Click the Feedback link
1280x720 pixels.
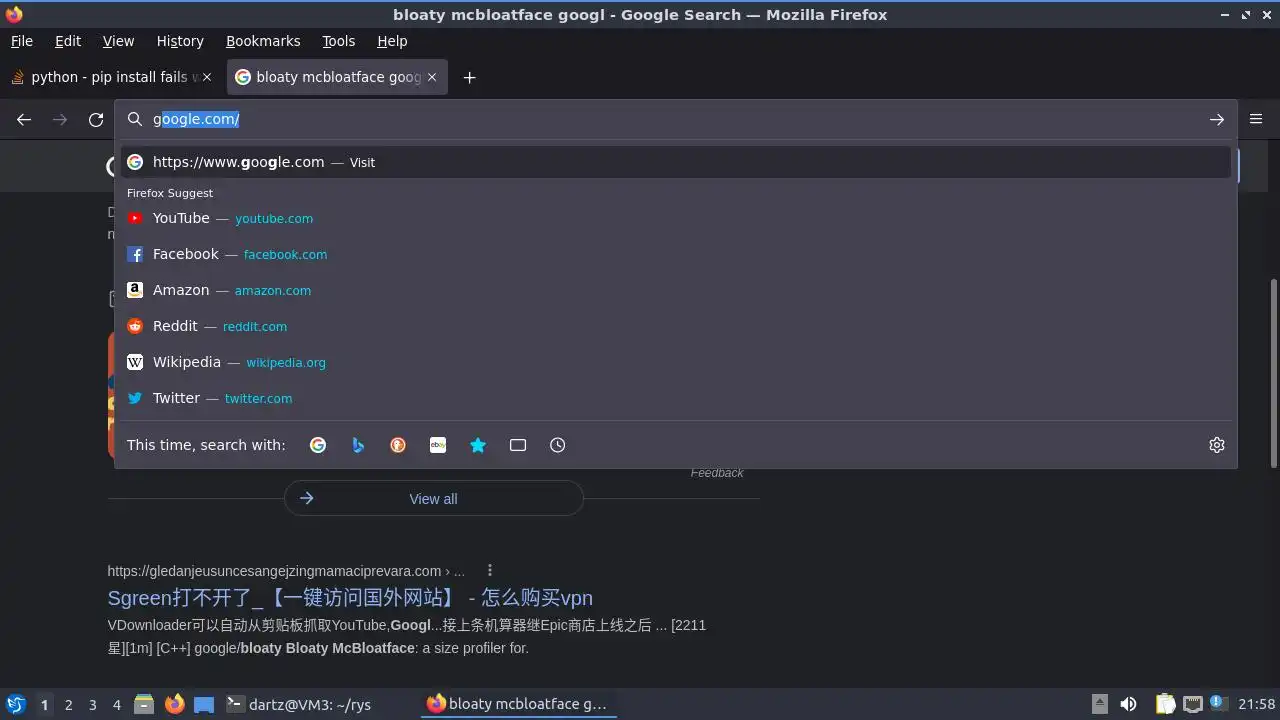717,473
